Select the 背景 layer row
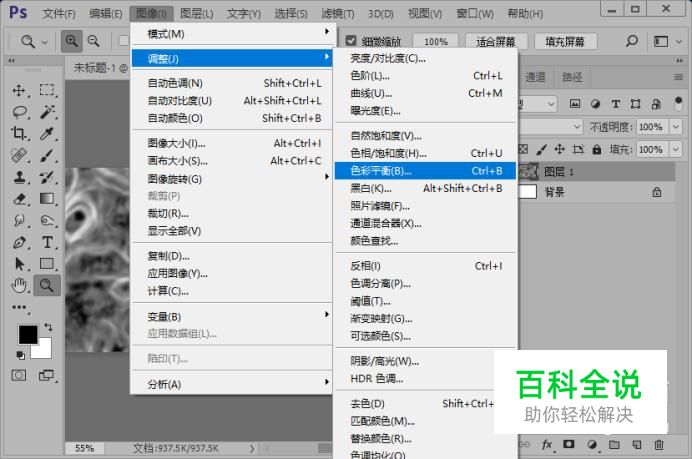692x459 pixels. tap(596, 192)
